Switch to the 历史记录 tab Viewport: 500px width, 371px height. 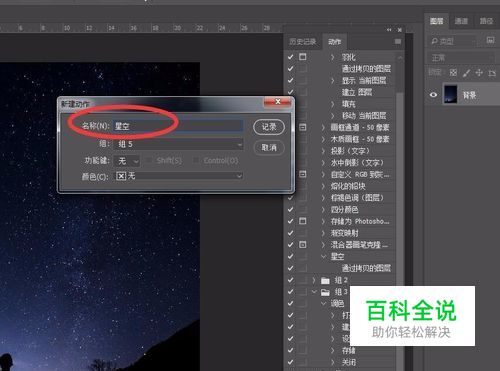(302, 42)
